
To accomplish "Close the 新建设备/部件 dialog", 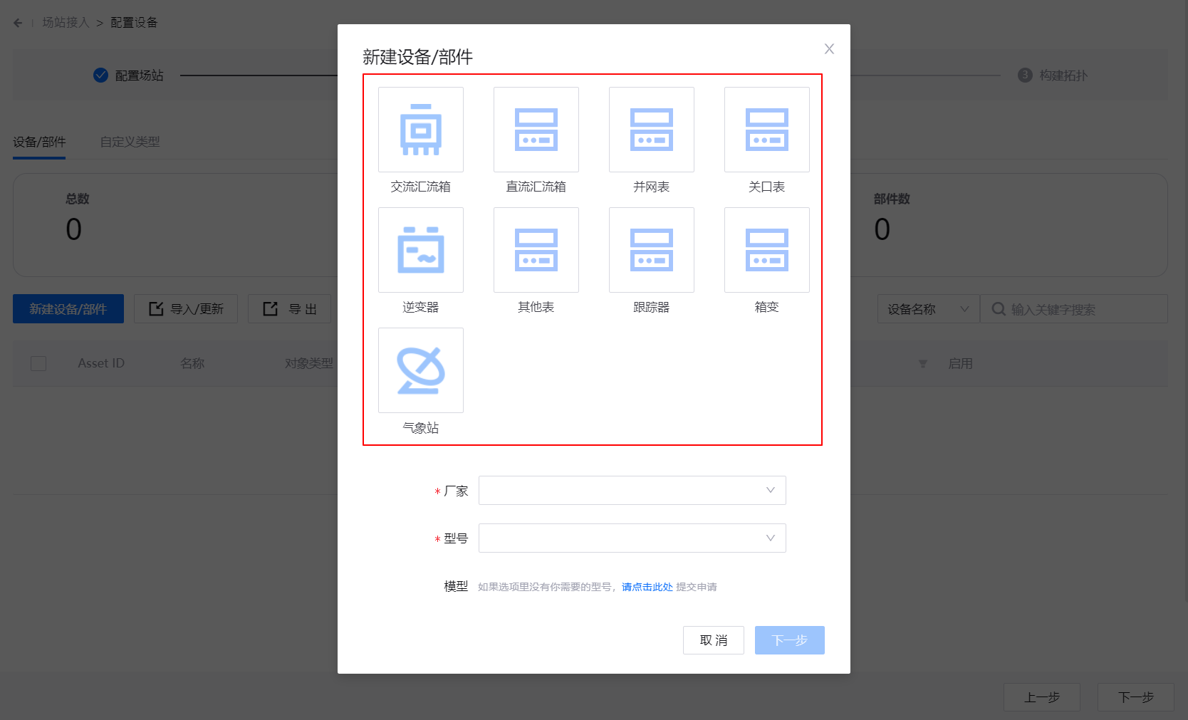I will pos(829,49).
